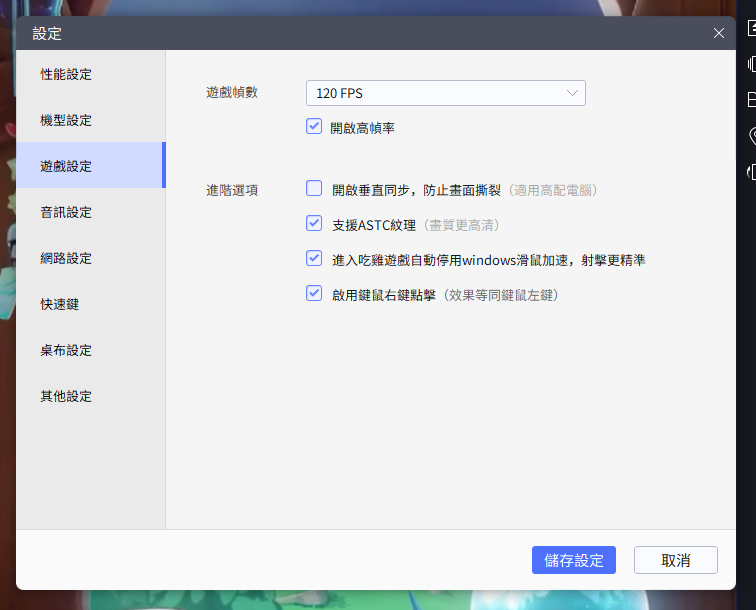756x610 pixels.
Task: Switch to the 性能設定 tab
Action: click(x=91, y=74)
